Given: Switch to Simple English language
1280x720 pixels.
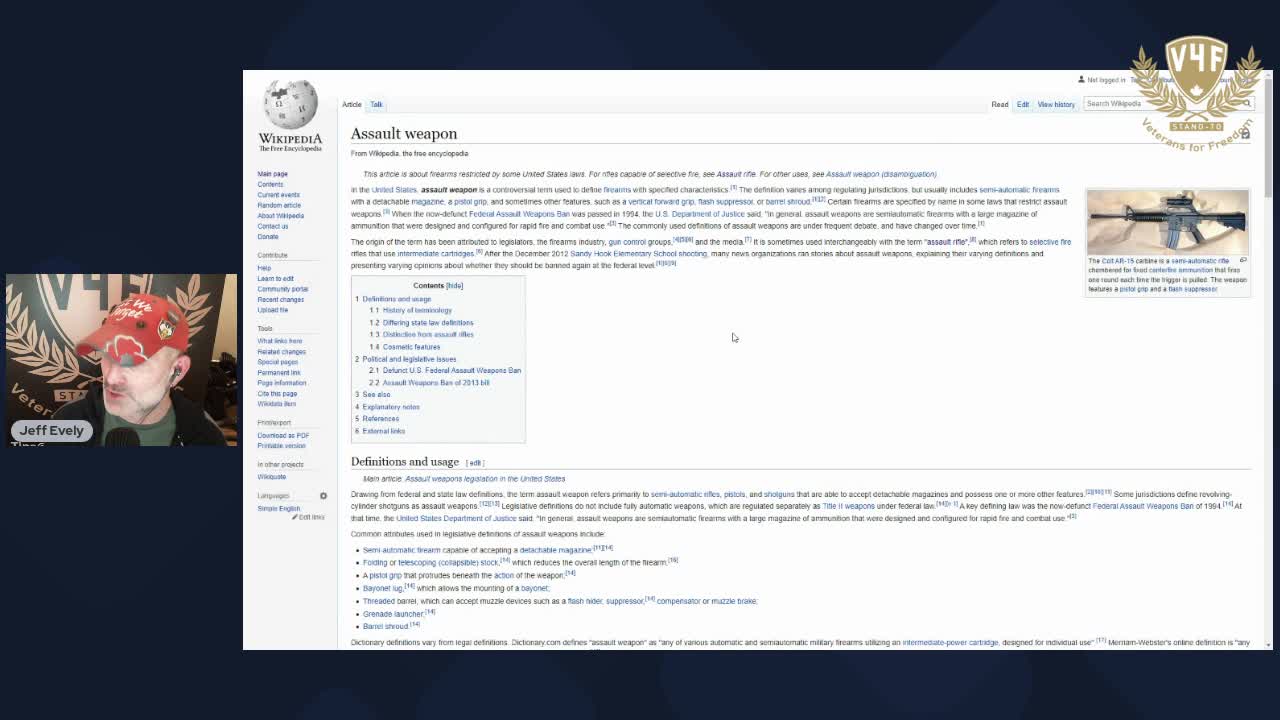Looking at the screenshot, I should [x=278, y=509].
